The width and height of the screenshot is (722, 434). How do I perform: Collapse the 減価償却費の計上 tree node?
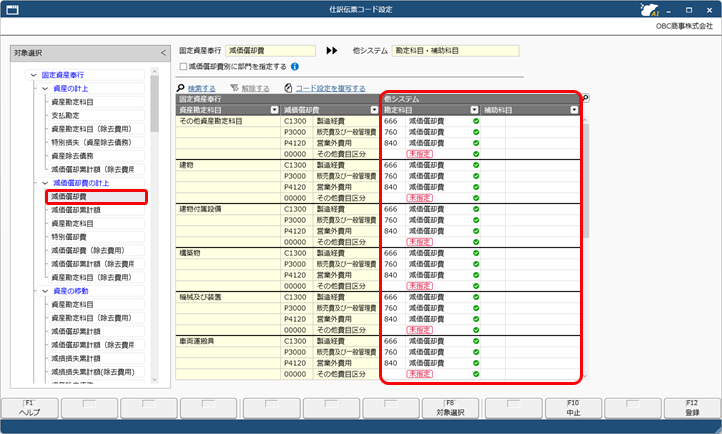pos(45,183)
